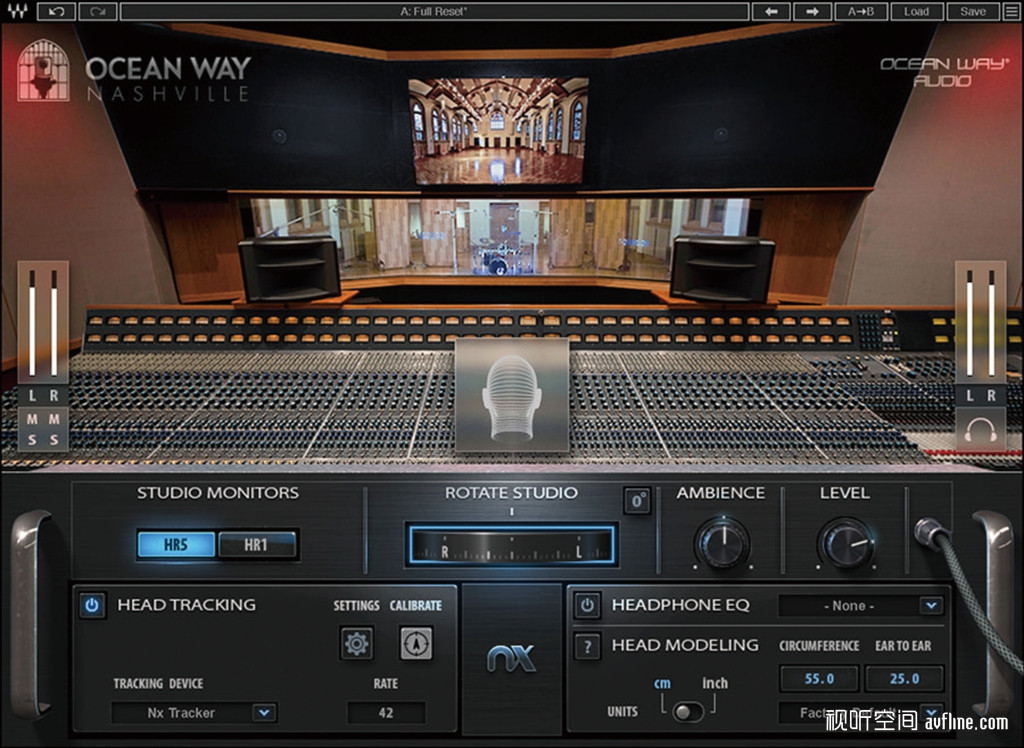The height and width of the screenshot is (748, 1024).
Task: Click the left S side button
Action: tap(32, 440)
